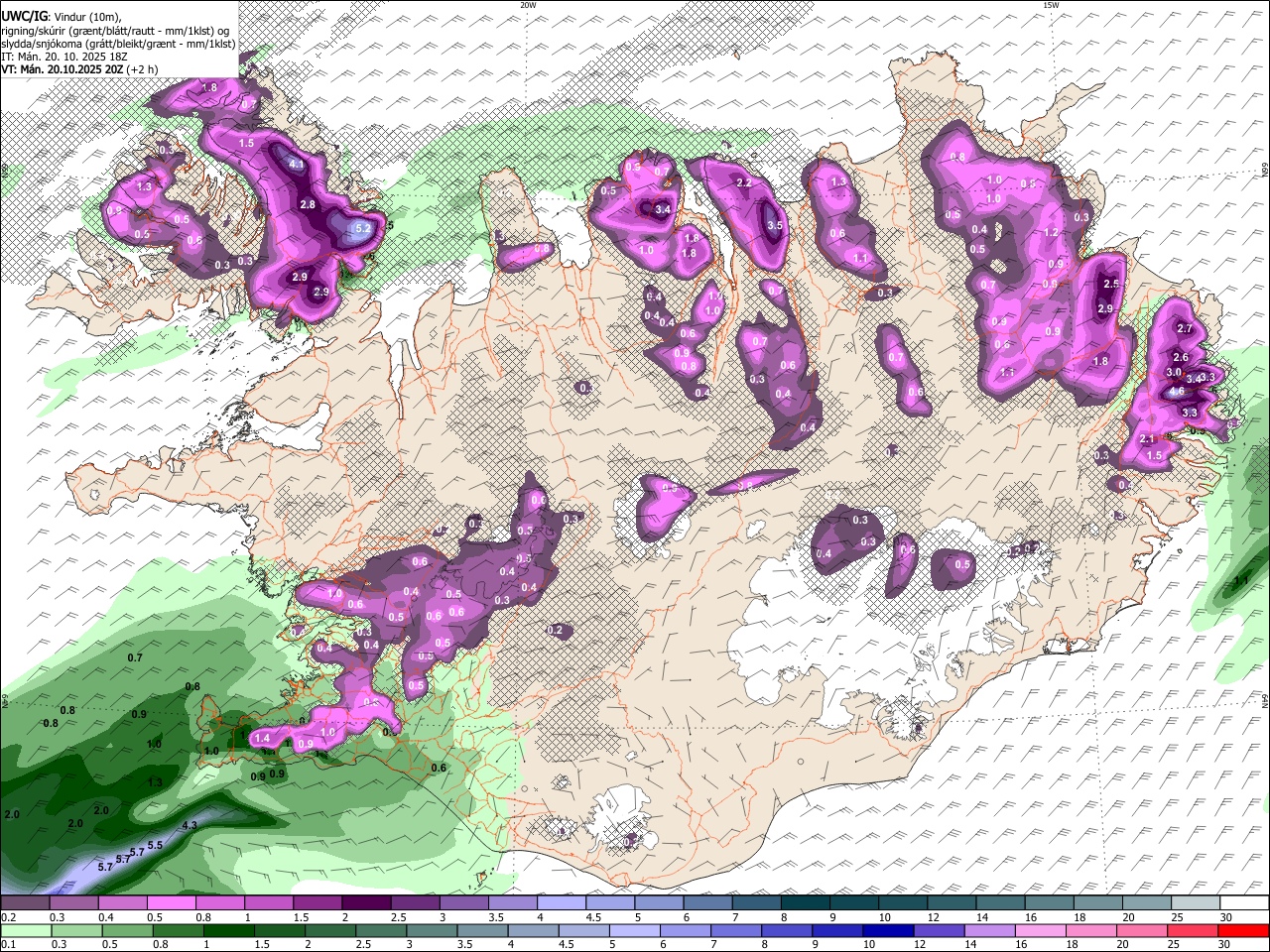Select the 'VT: Mán. 20.10.2025 20Z (+2 h)' line
The height and width of the screenshot is (952, 1270).
coord(79,70)
